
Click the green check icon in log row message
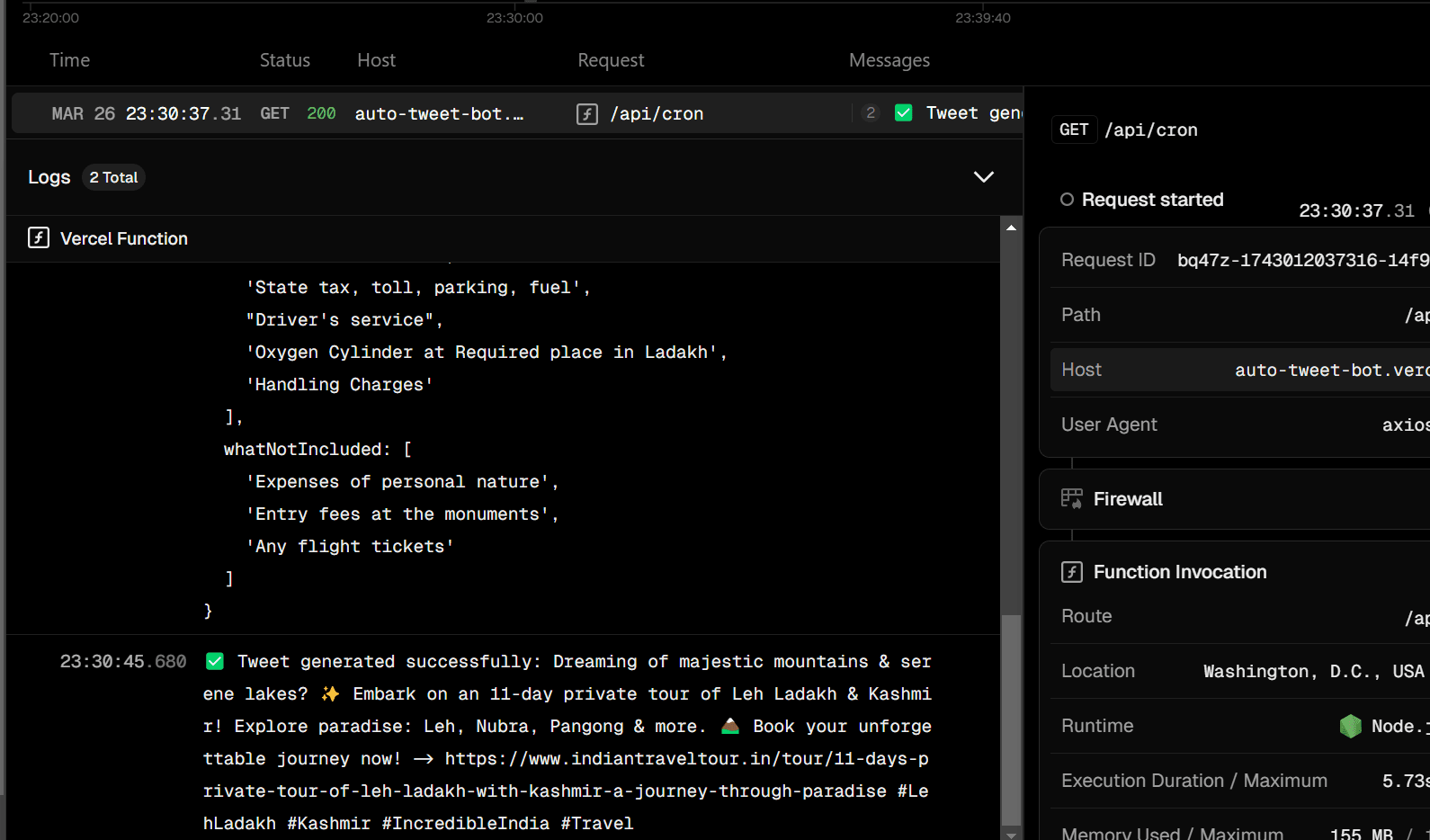(x=904, y=112)
